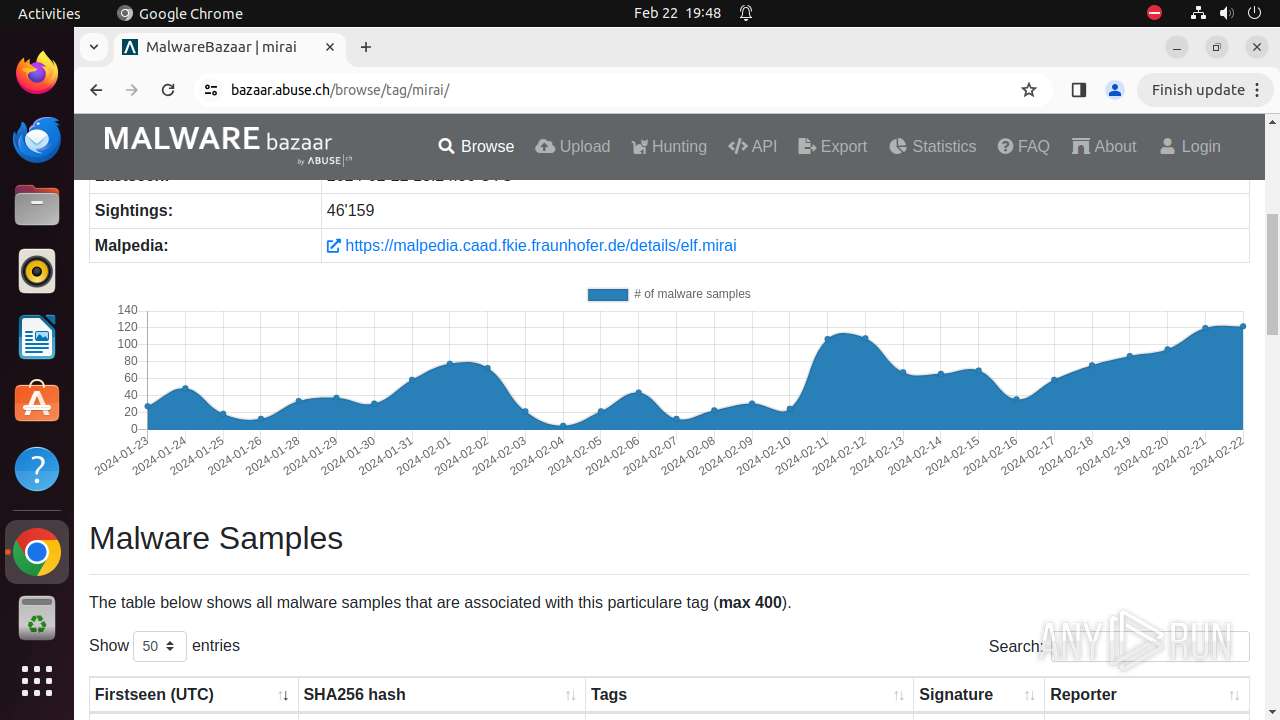Image resolution: width=1280 pixels, height=720 pixels.
Task: Show applications grid in dock
Action: (37, 681)
